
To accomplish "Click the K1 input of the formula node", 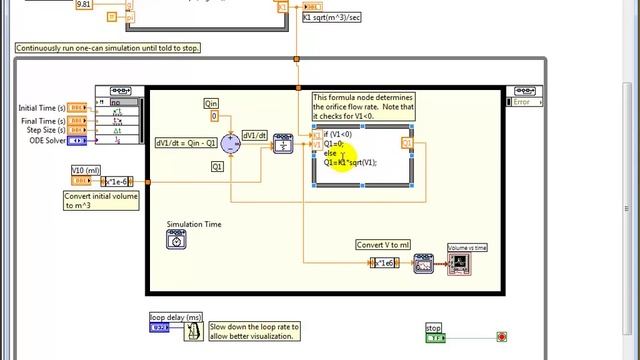I will (317, 136).
